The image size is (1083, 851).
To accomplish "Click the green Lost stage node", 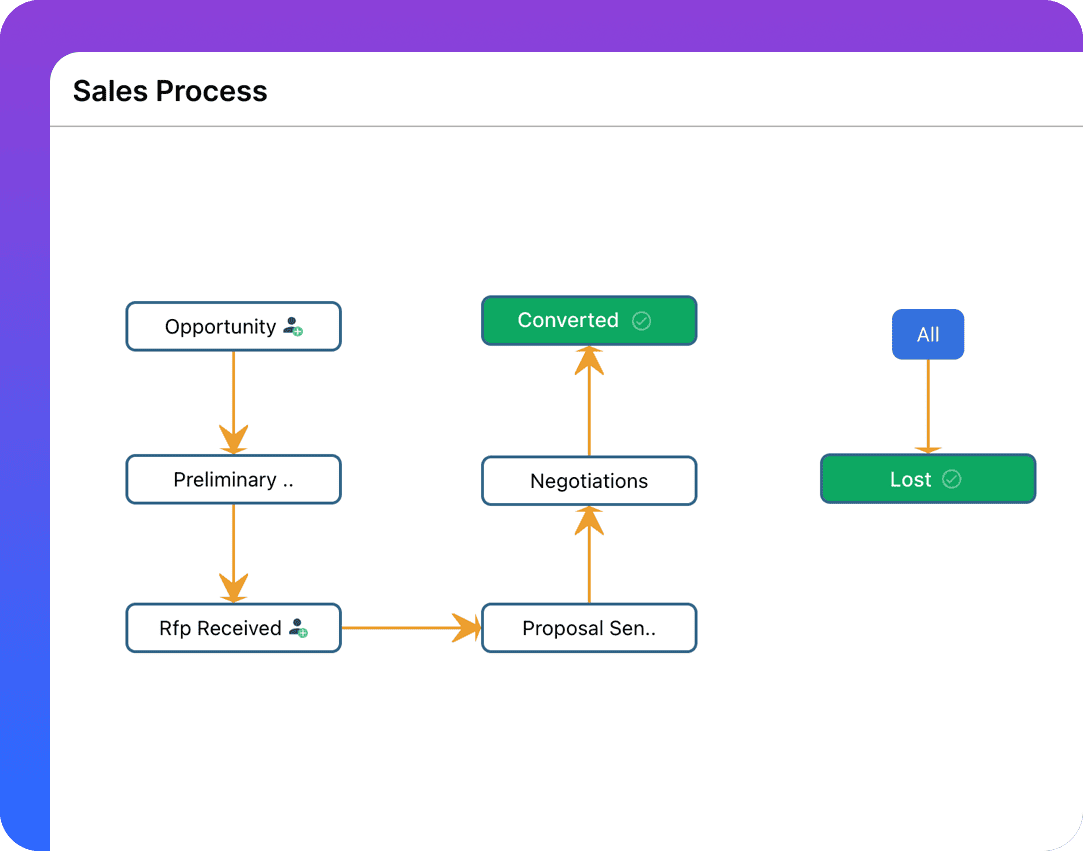I will pos(928,479).
